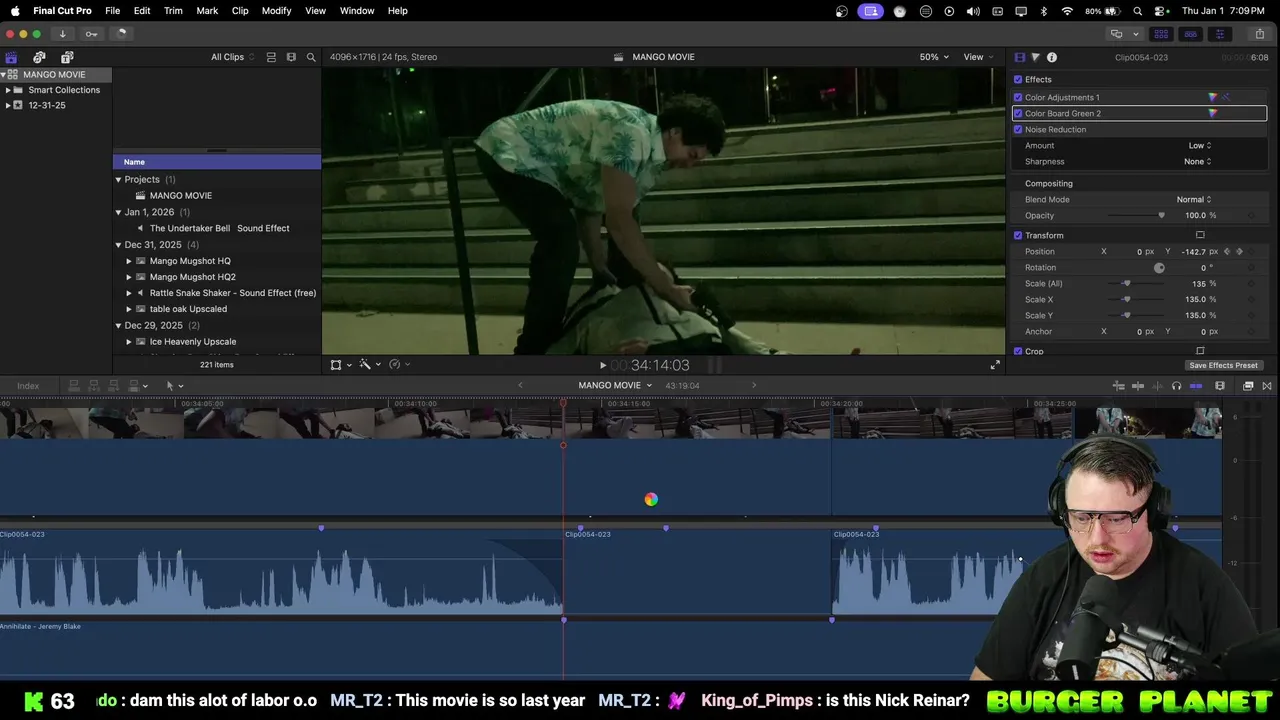This screenshot has width=1280, height=720.
Task: Toggle the headphone audio skimming icon
Action: [1176, 386]
